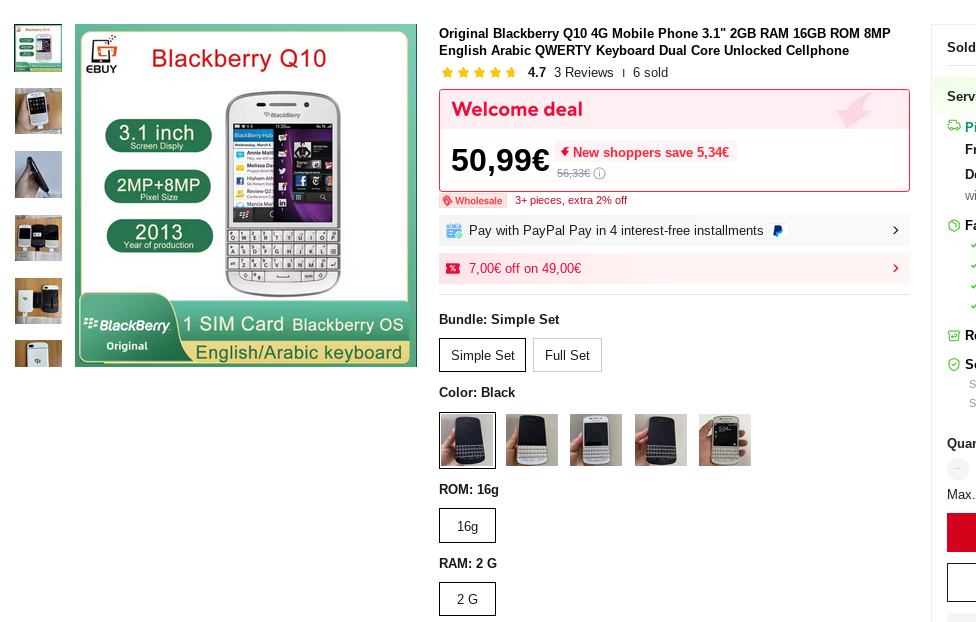Screen dimensions: 976x622
Task: Select the Full Set bundle option
Action: point(567,355)
